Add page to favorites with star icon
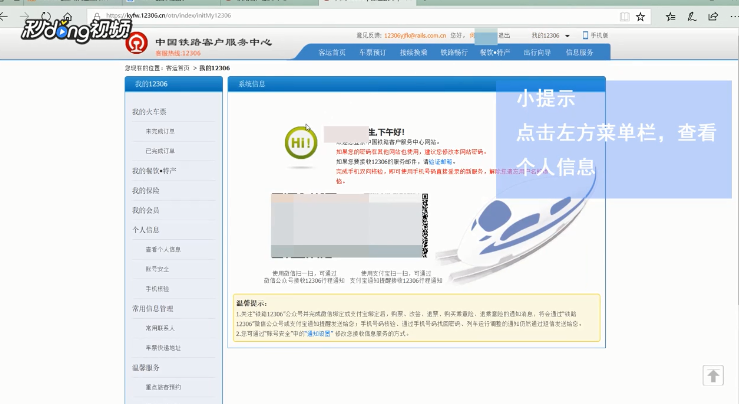739x404 pixels. point(640,17)
